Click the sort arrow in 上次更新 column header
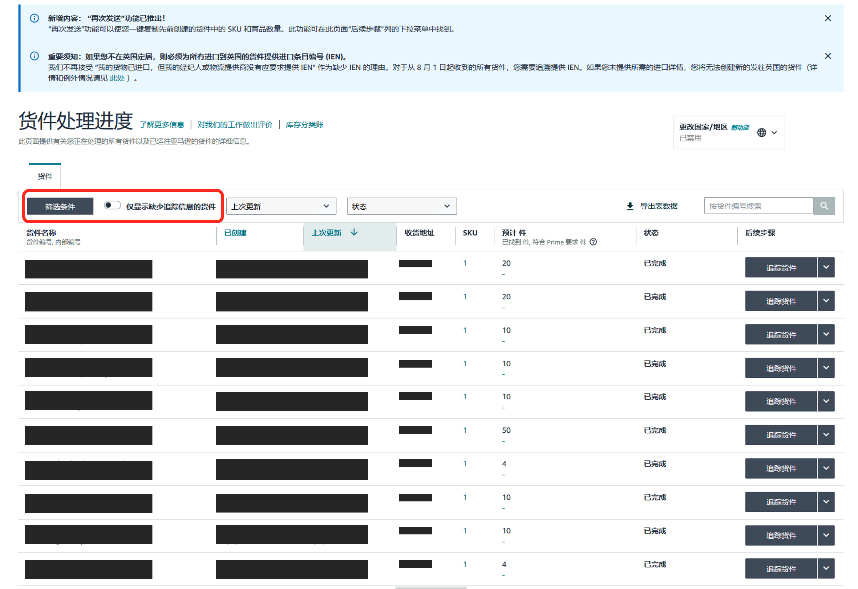Screen dimensions: 858x589 coord(354,233)
